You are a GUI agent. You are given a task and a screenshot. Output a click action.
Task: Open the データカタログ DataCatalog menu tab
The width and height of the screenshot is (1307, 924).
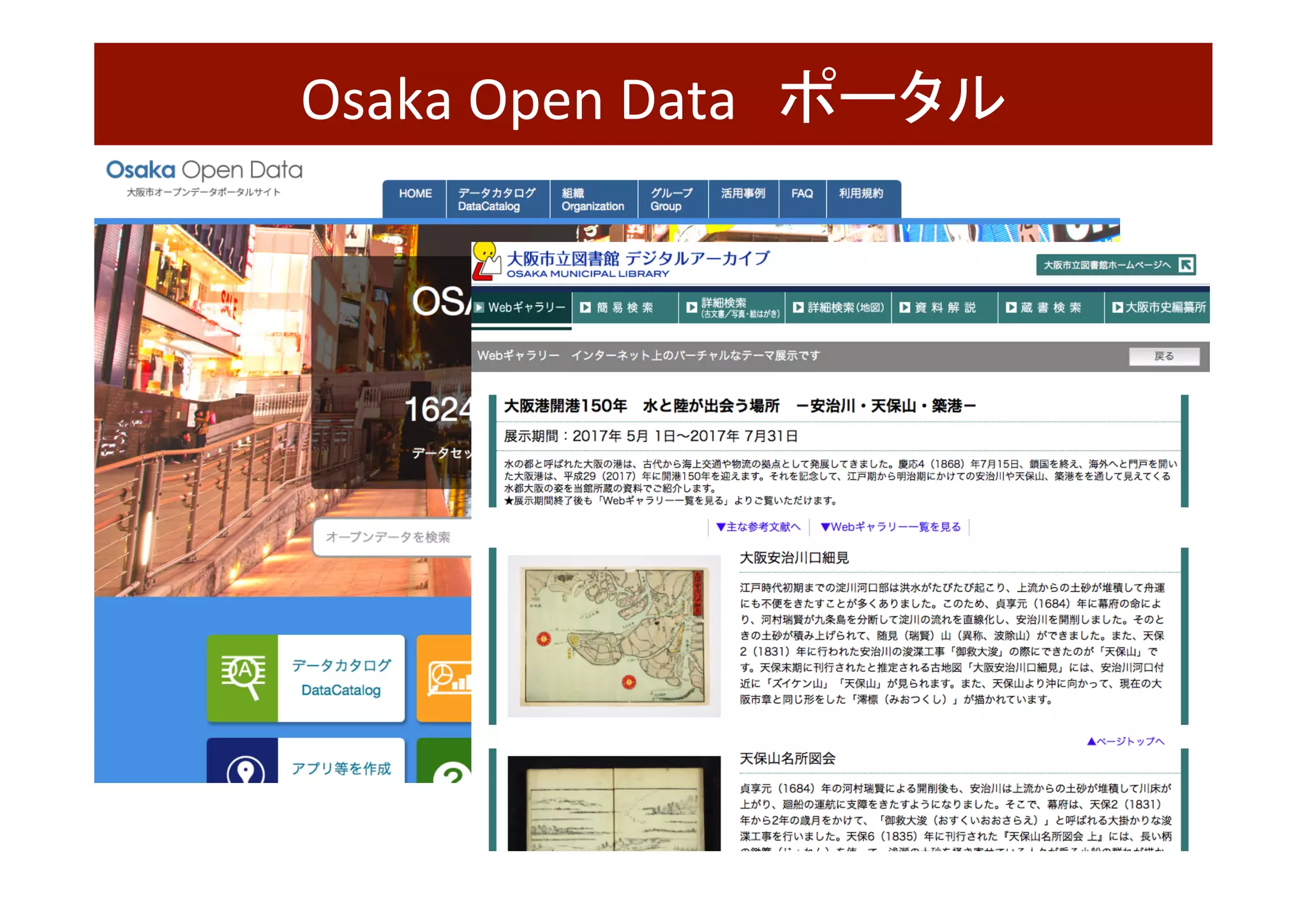click(497, 199)
